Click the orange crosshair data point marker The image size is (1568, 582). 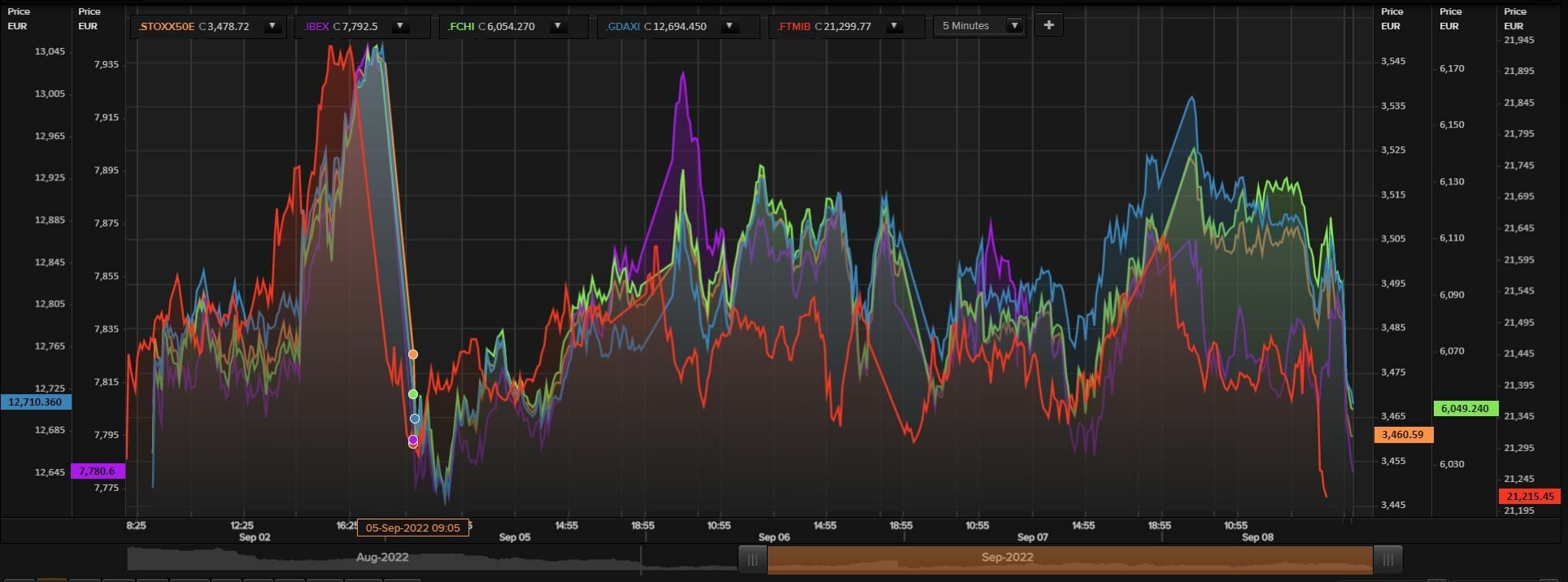tap(413, 354)
